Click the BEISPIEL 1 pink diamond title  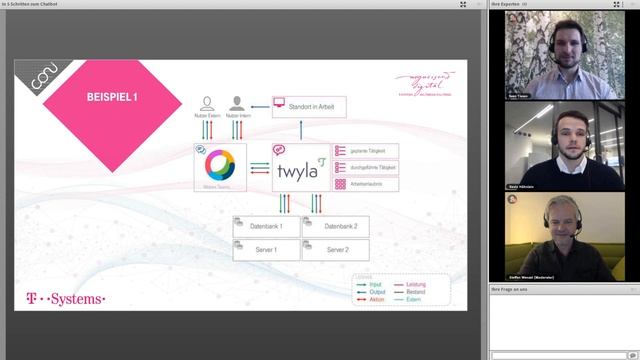coord(112,97)
